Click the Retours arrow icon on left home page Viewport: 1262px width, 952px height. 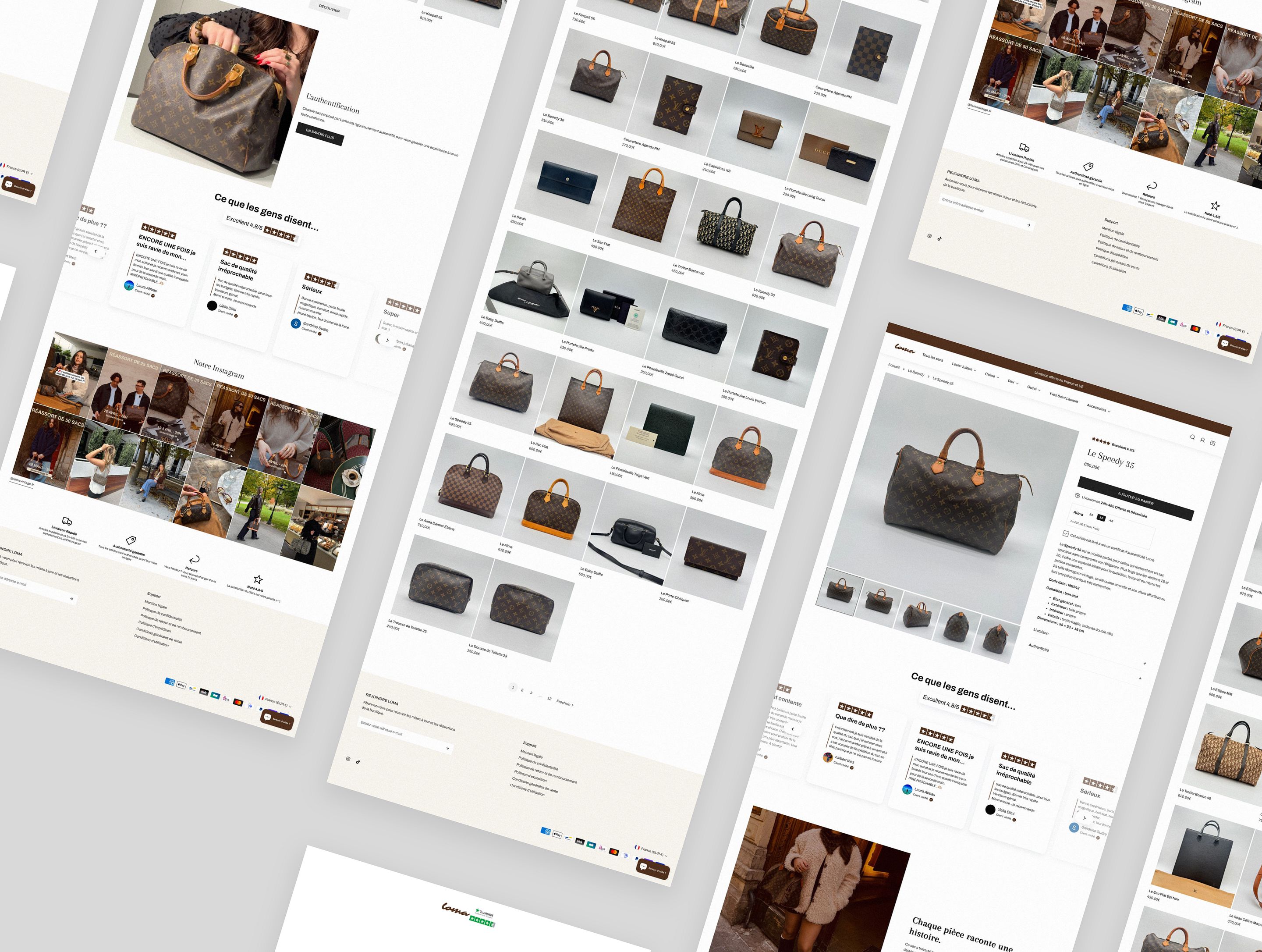pyautogui.click(x=194, y=559)
